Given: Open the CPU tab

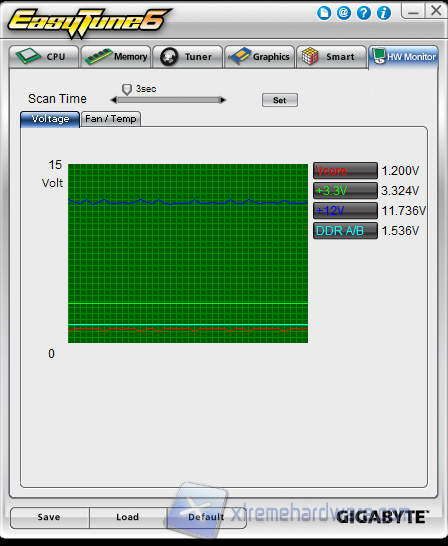Looking at the screenshot, I should (x=44, y=56).
